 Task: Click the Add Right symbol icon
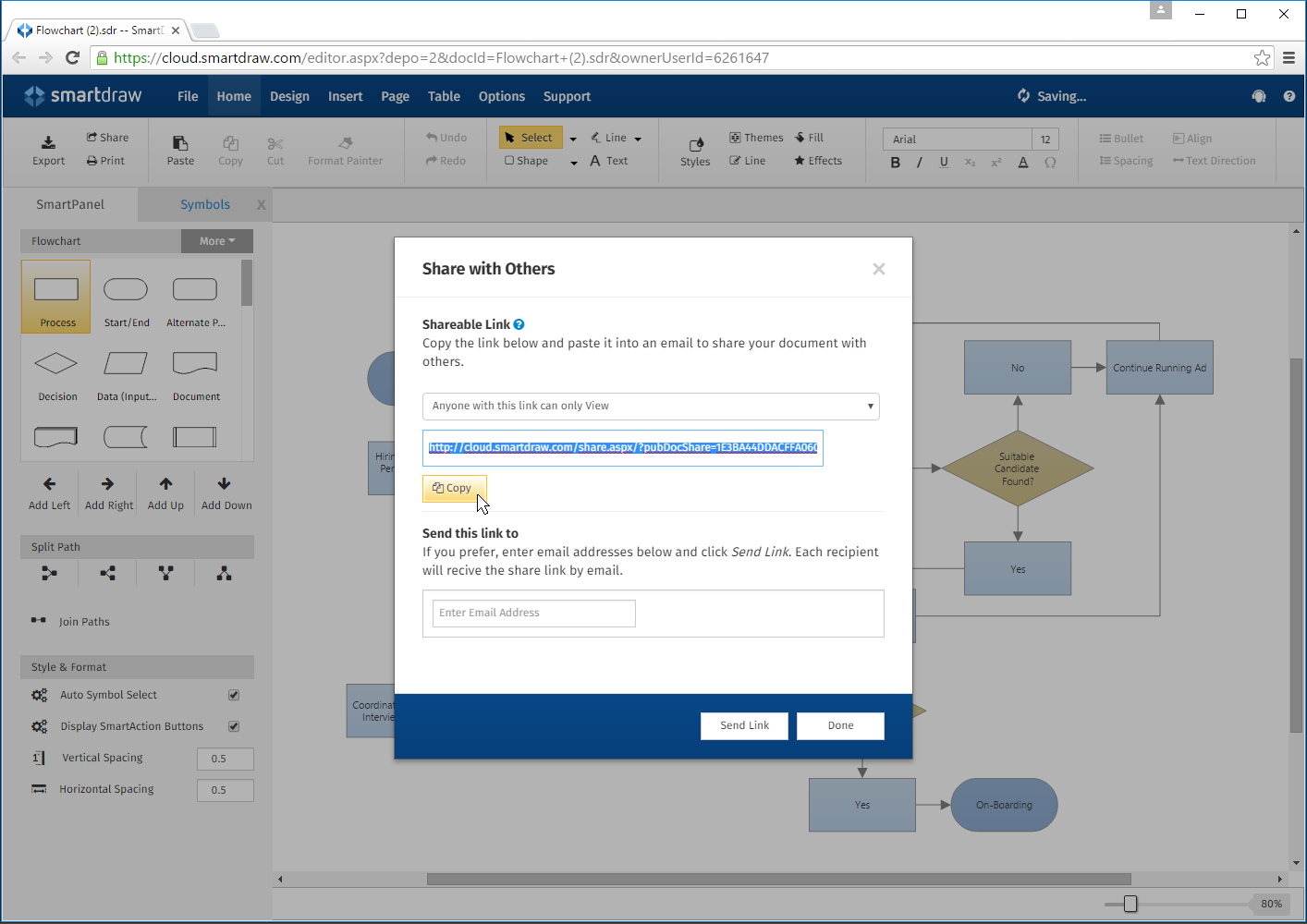[108, 482]
